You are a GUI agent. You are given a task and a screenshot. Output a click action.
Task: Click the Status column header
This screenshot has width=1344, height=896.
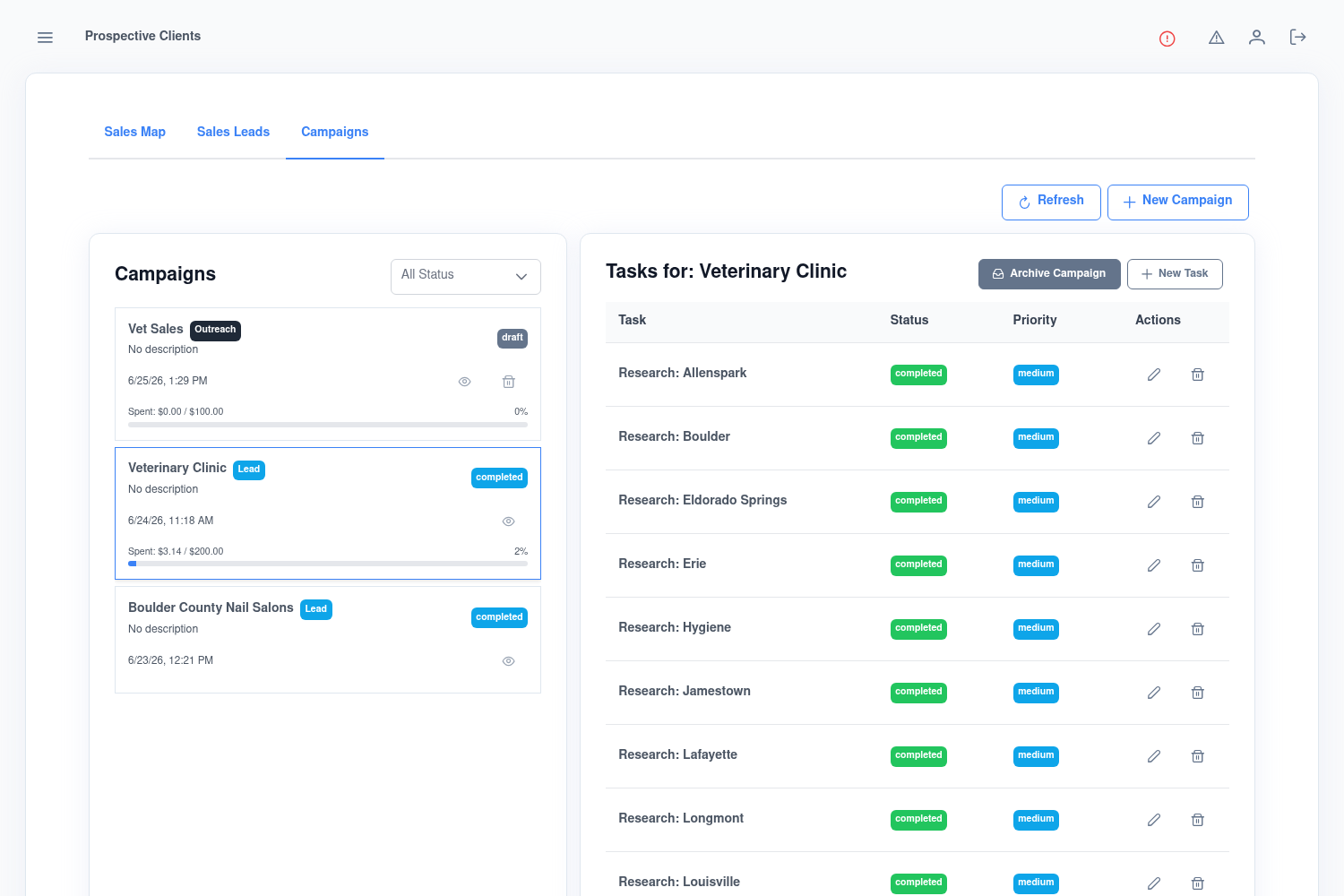(x=909, y=320)
